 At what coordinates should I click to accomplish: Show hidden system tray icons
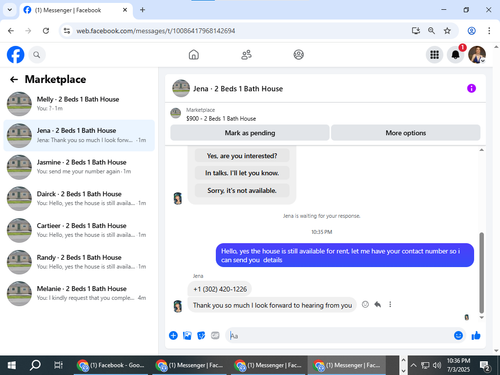coord(413,365)
